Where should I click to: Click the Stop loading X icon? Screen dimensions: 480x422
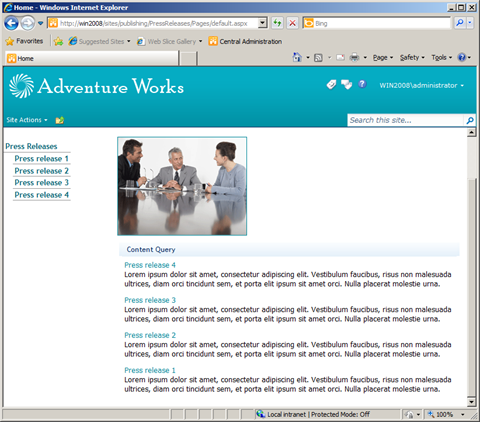point(292,23)
